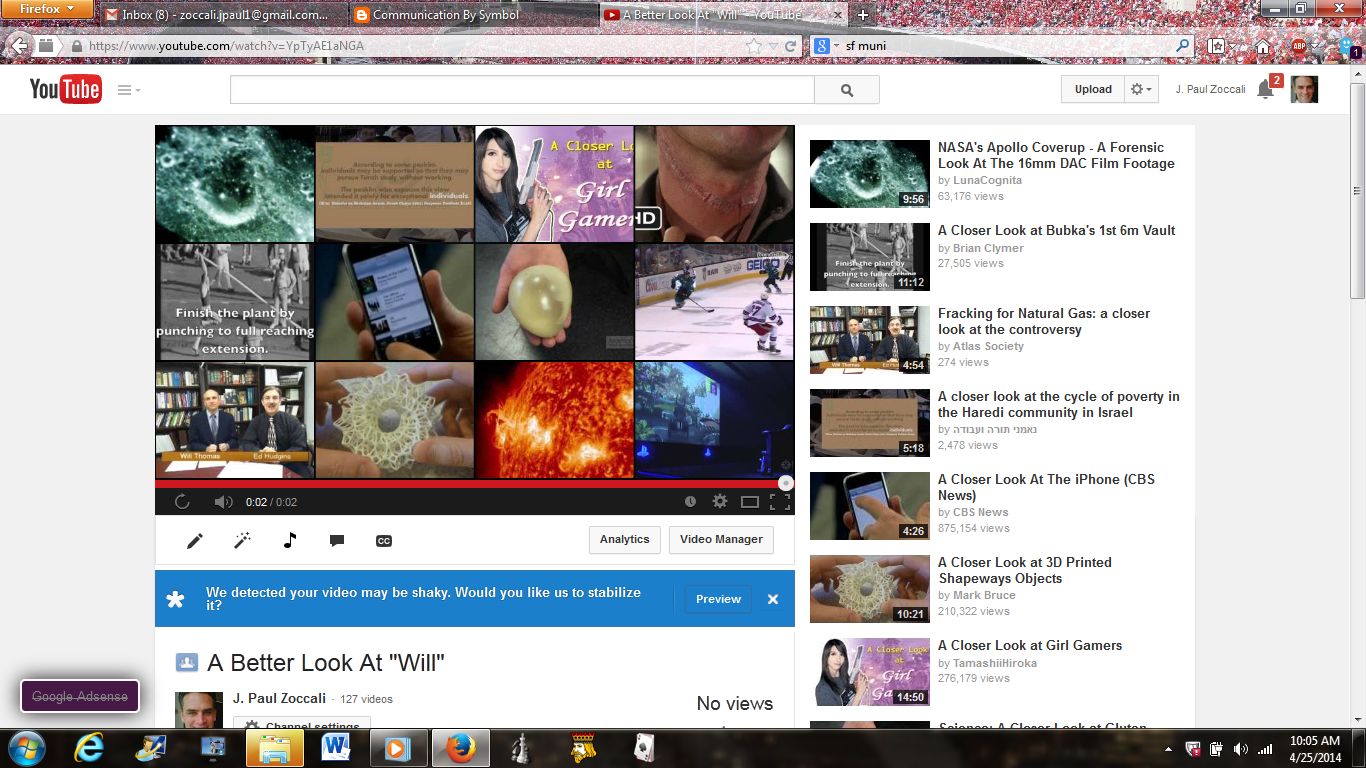1366x768 pixels.
Task: Click the YouTube search box
Action: (x=522, y=90)
